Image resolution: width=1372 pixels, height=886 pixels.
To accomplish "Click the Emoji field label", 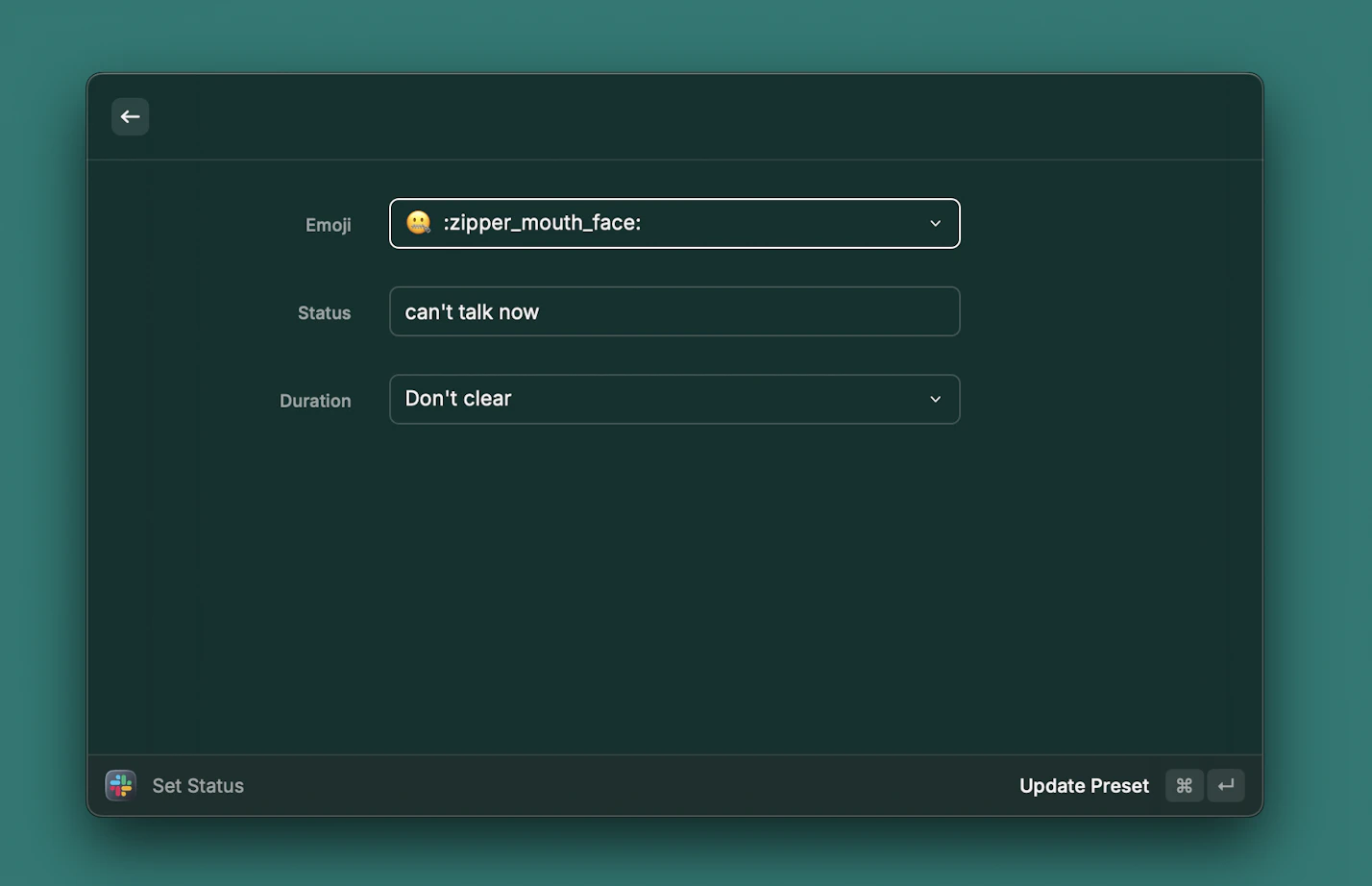I will pyautogui.click(x=328, y=225).
